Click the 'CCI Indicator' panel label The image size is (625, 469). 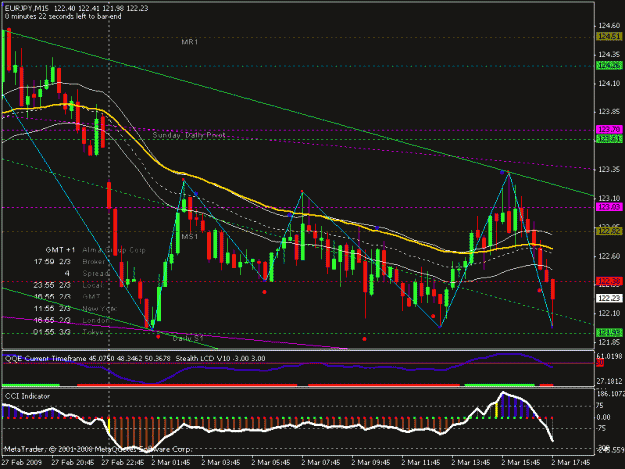click(28, 396)
